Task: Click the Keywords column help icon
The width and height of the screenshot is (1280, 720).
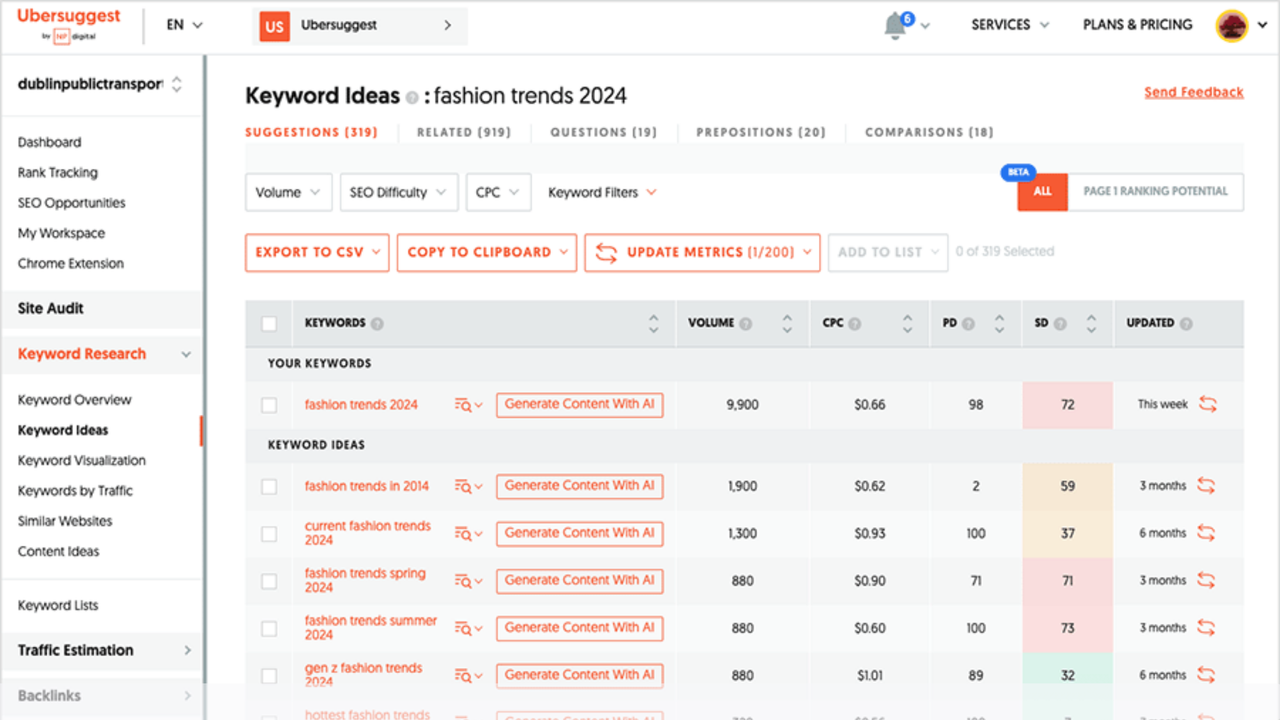Action: pos(377,324)
